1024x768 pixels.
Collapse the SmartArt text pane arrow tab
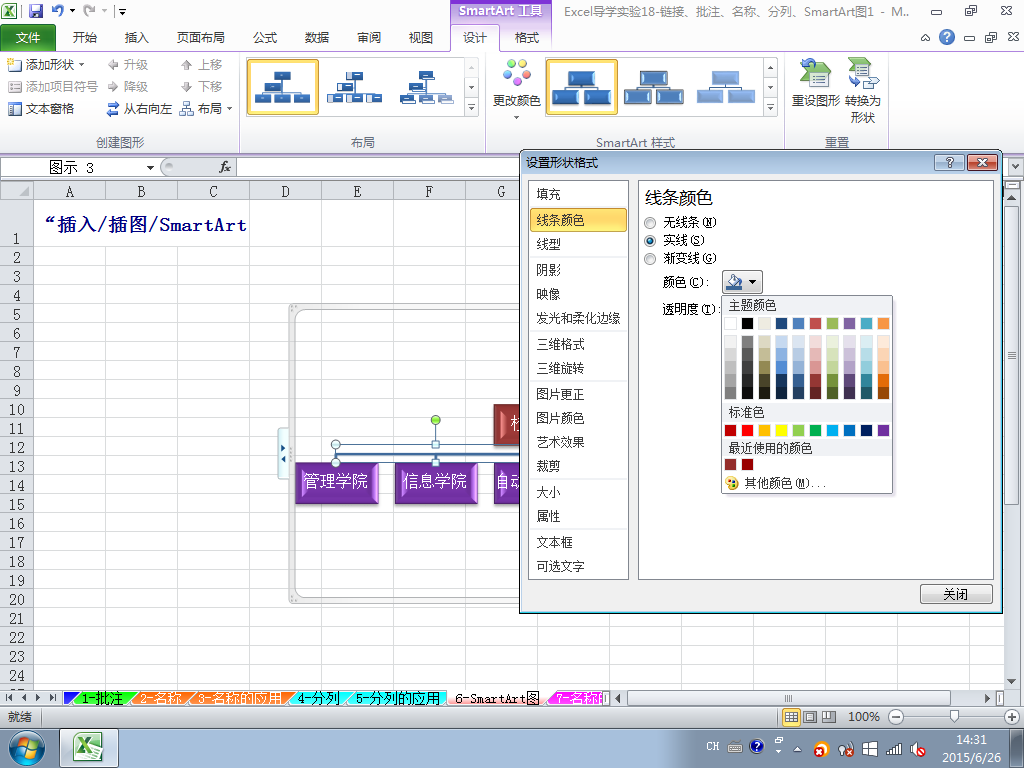(x=283, y=453)
